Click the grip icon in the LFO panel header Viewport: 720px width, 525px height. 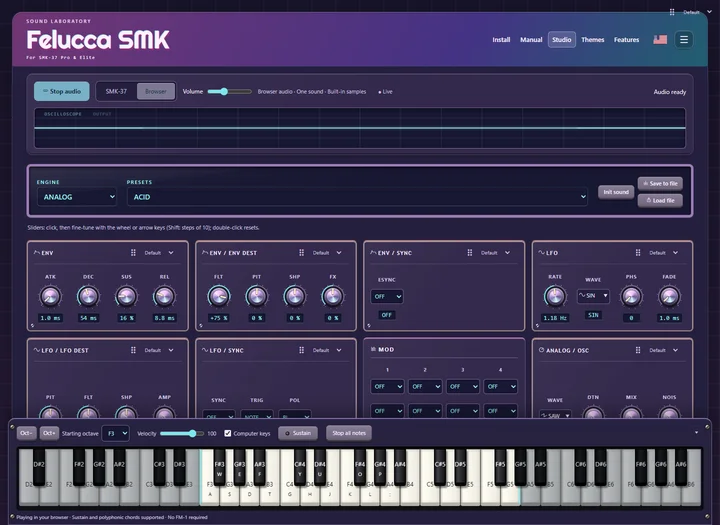(638, 253)
